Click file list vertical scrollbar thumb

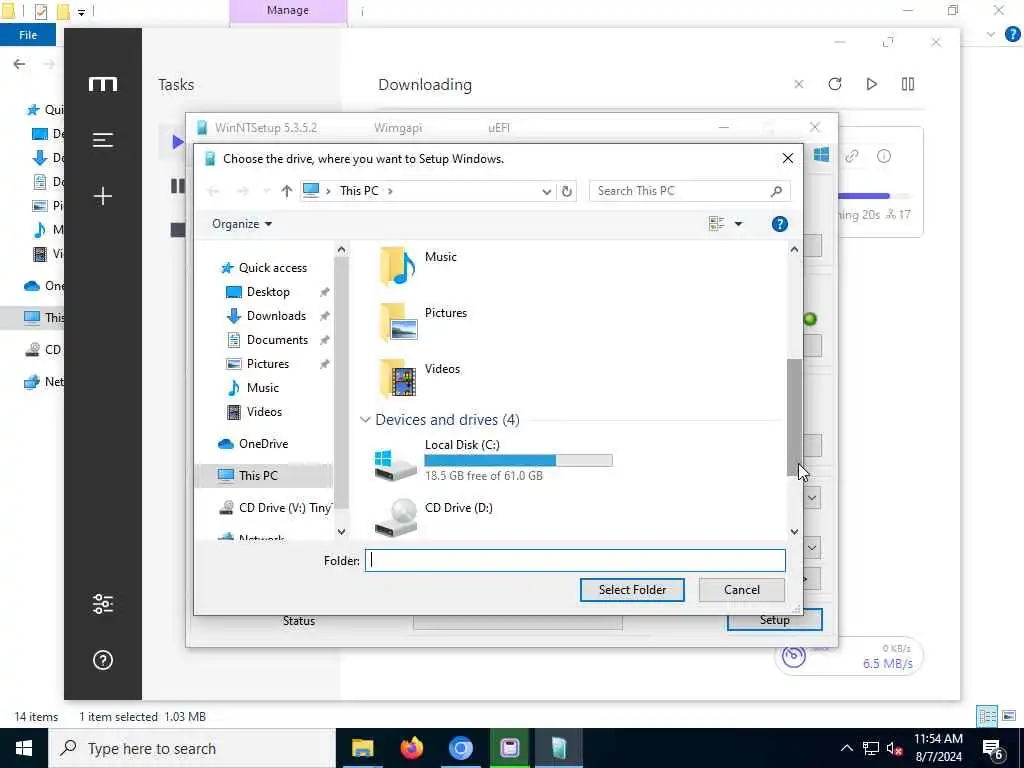(x=793, y=417)
